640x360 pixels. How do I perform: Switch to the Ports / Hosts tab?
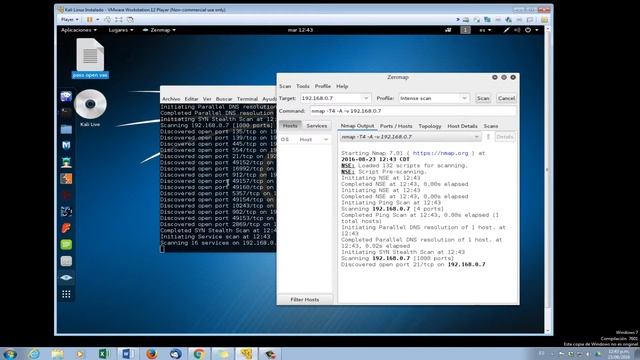point(396,126)
